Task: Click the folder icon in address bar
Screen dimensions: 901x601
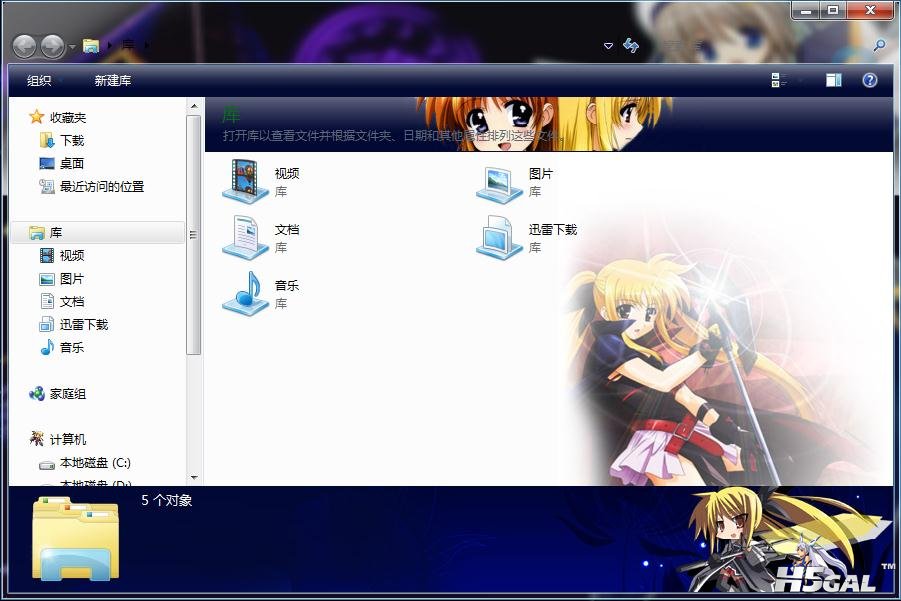Action: click(91, 45)
